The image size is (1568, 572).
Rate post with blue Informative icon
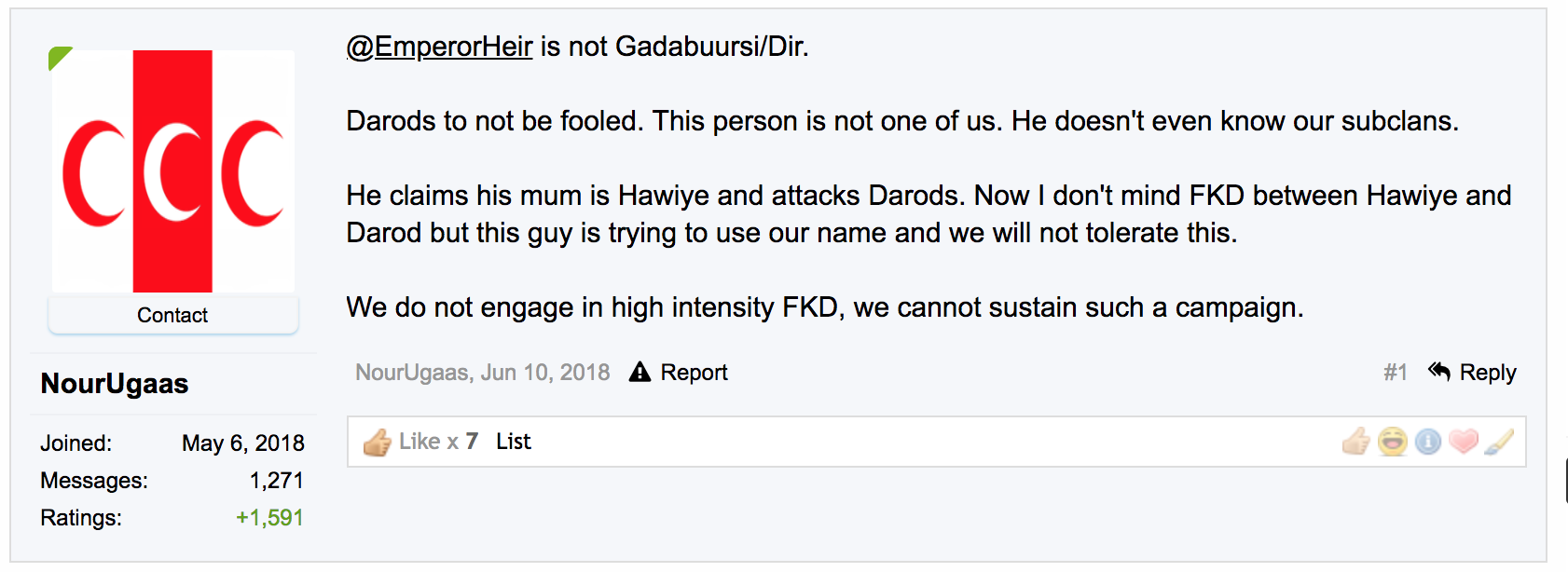tap(1428, 442)
